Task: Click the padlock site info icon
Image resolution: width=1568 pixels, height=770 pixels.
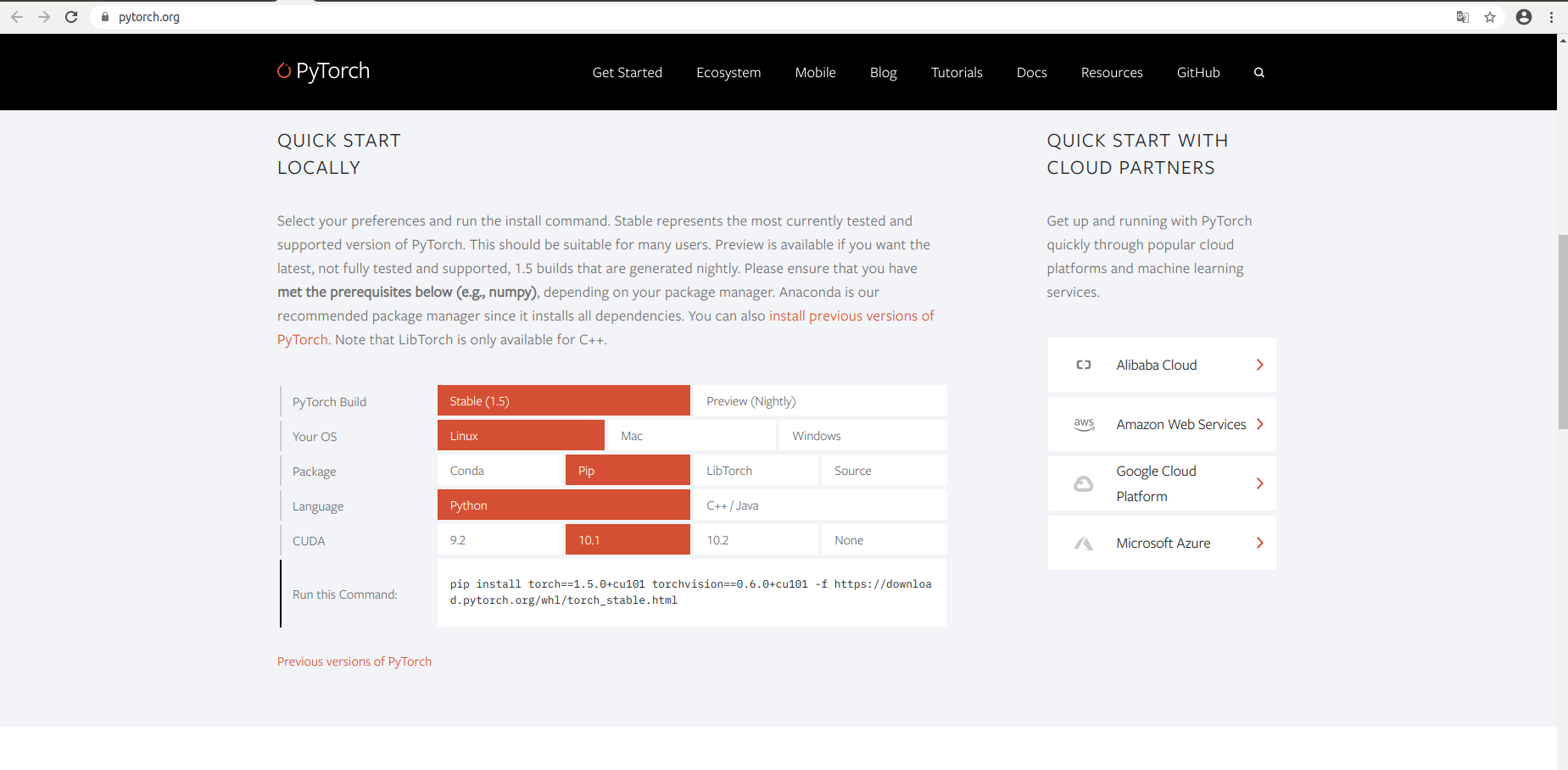Action: tap(105, 17)
